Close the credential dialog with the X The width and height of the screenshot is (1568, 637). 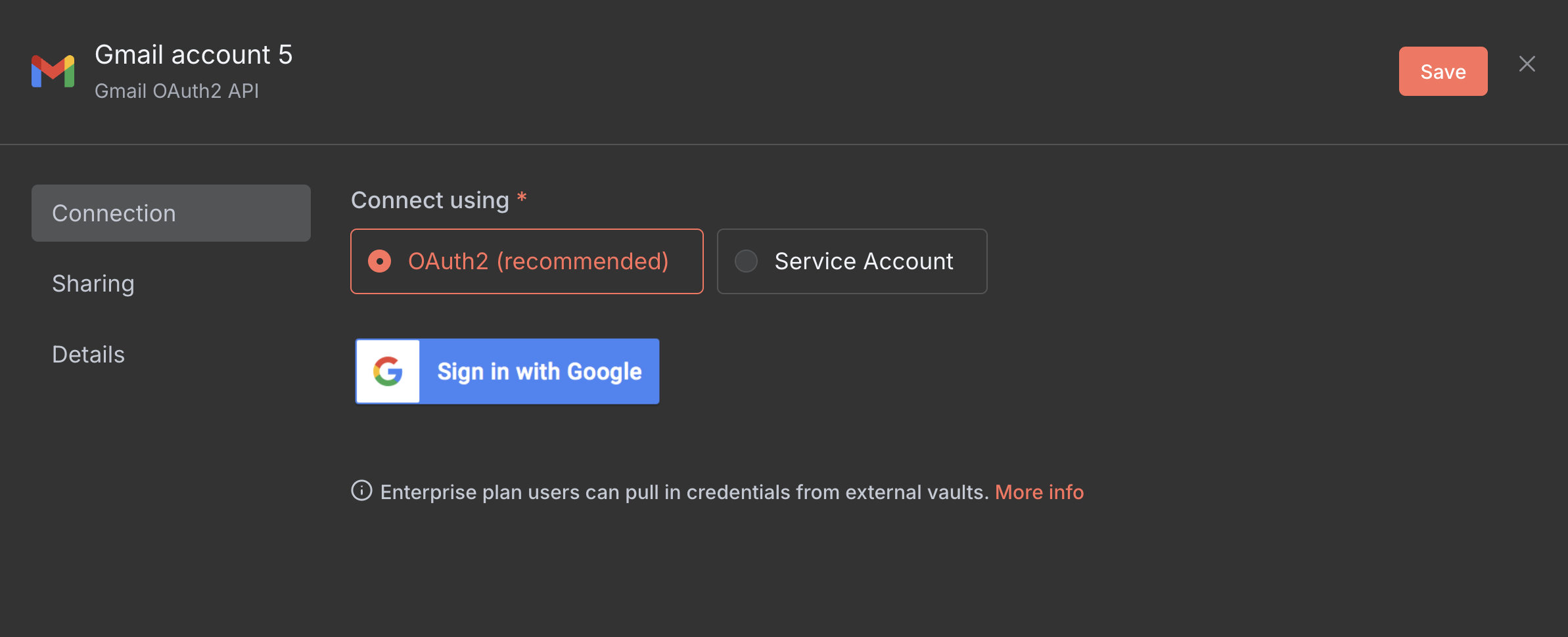coord(1527,64)
